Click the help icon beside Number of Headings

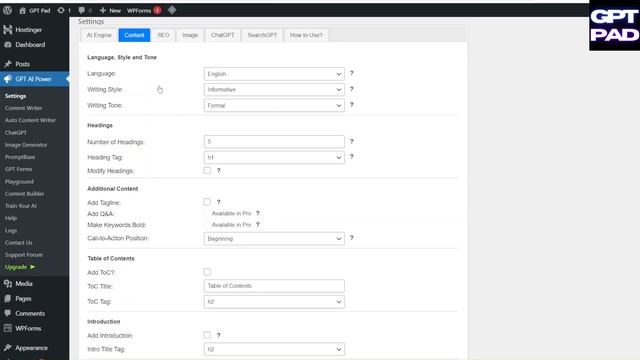click(351, 141)
